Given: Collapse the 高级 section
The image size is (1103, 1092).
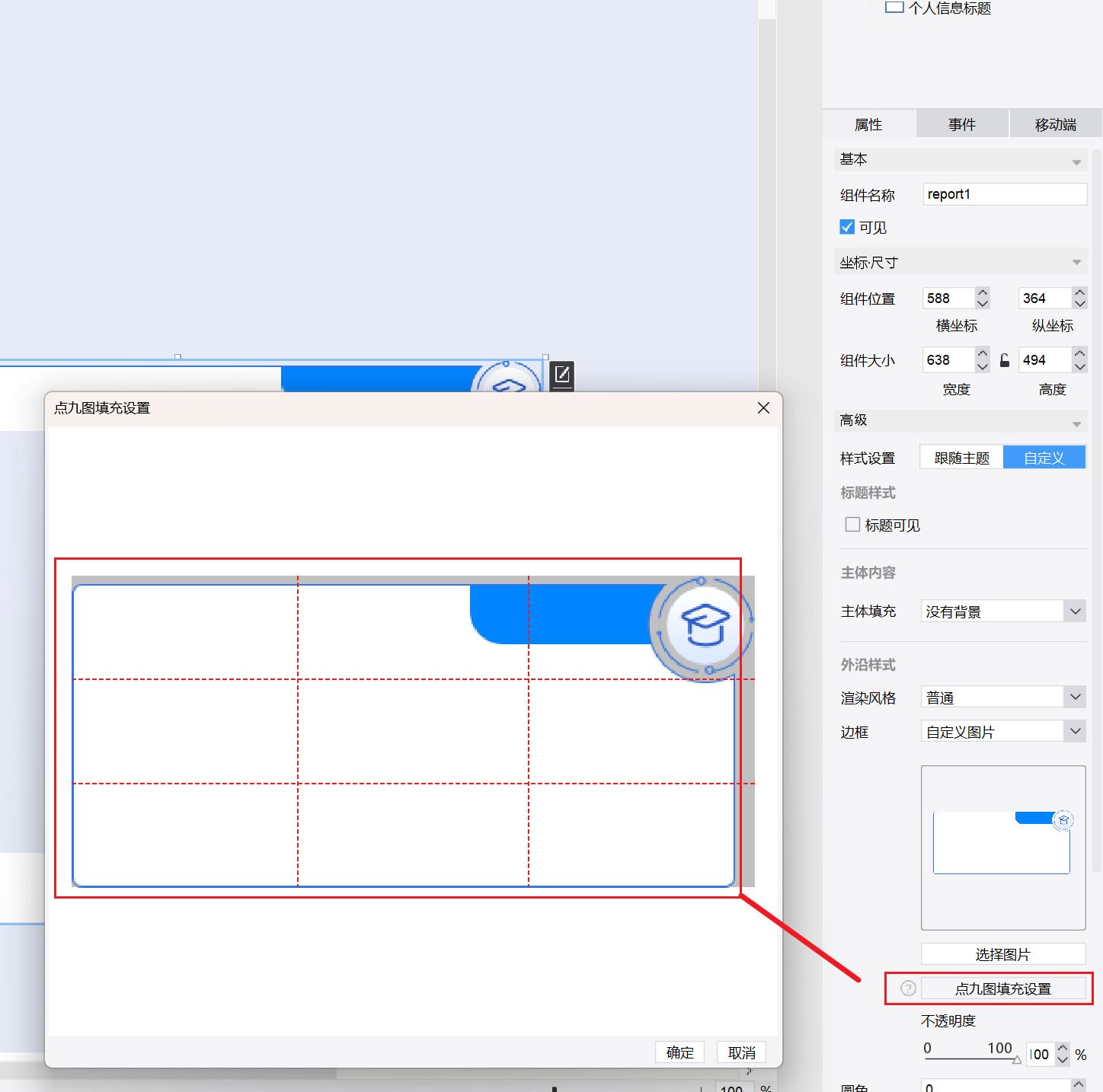Looking at the screenshot, I should (x=1076, y=423).
